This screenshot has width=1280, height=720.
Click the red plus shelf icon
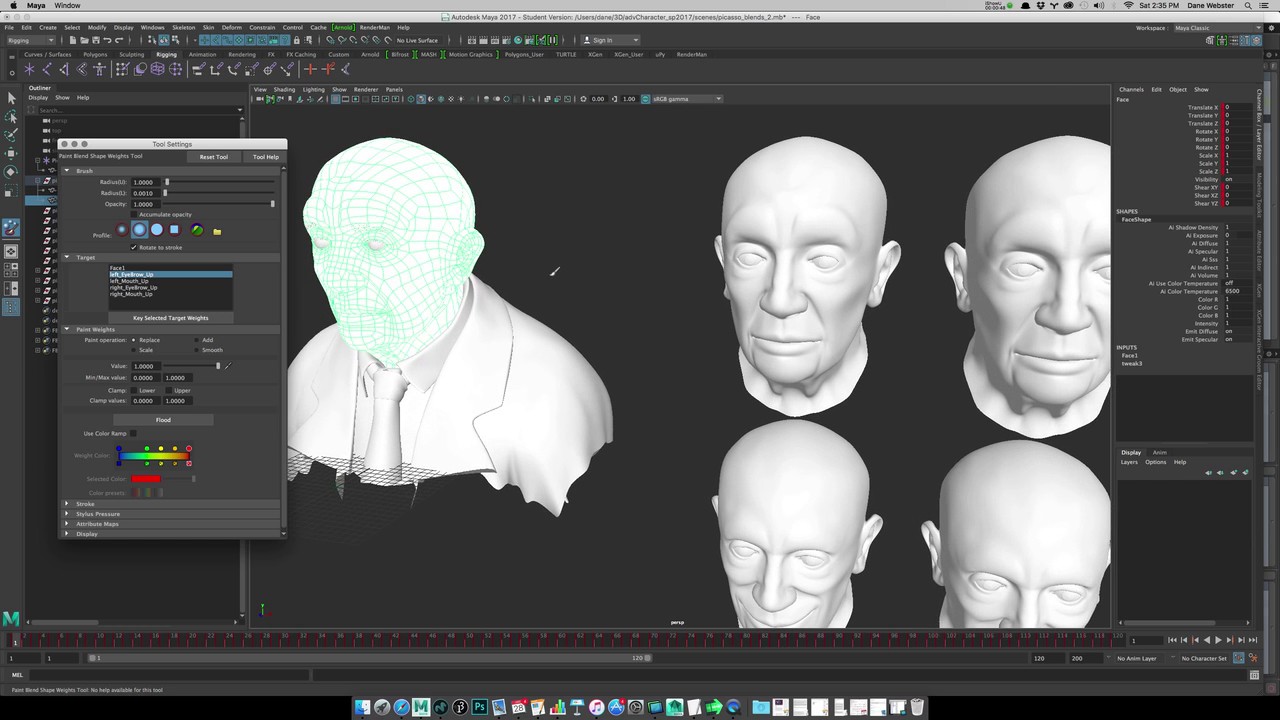tap(310, 69)
